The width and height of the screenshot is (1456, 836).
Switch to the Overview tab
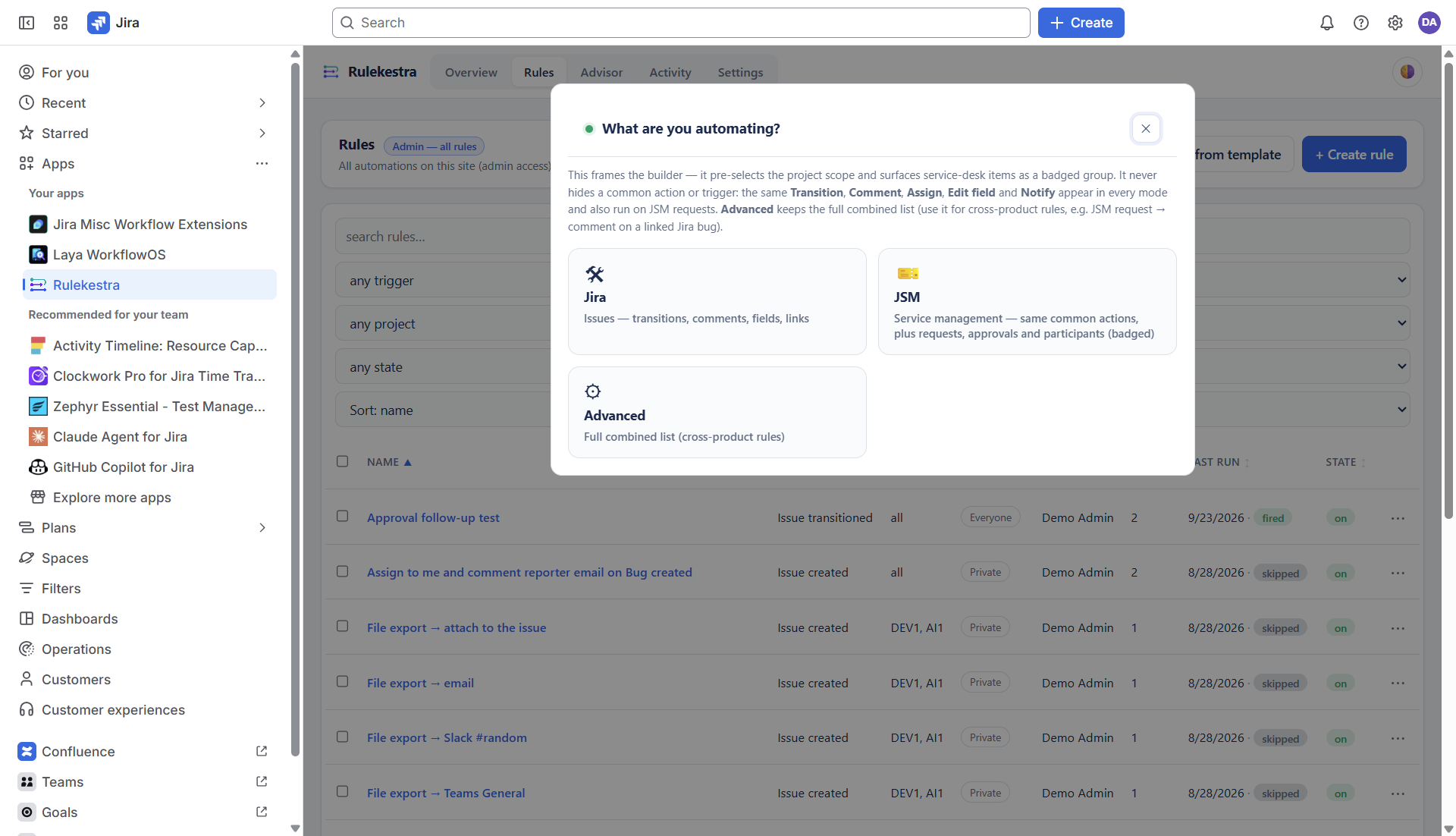(x=471, y=72)
